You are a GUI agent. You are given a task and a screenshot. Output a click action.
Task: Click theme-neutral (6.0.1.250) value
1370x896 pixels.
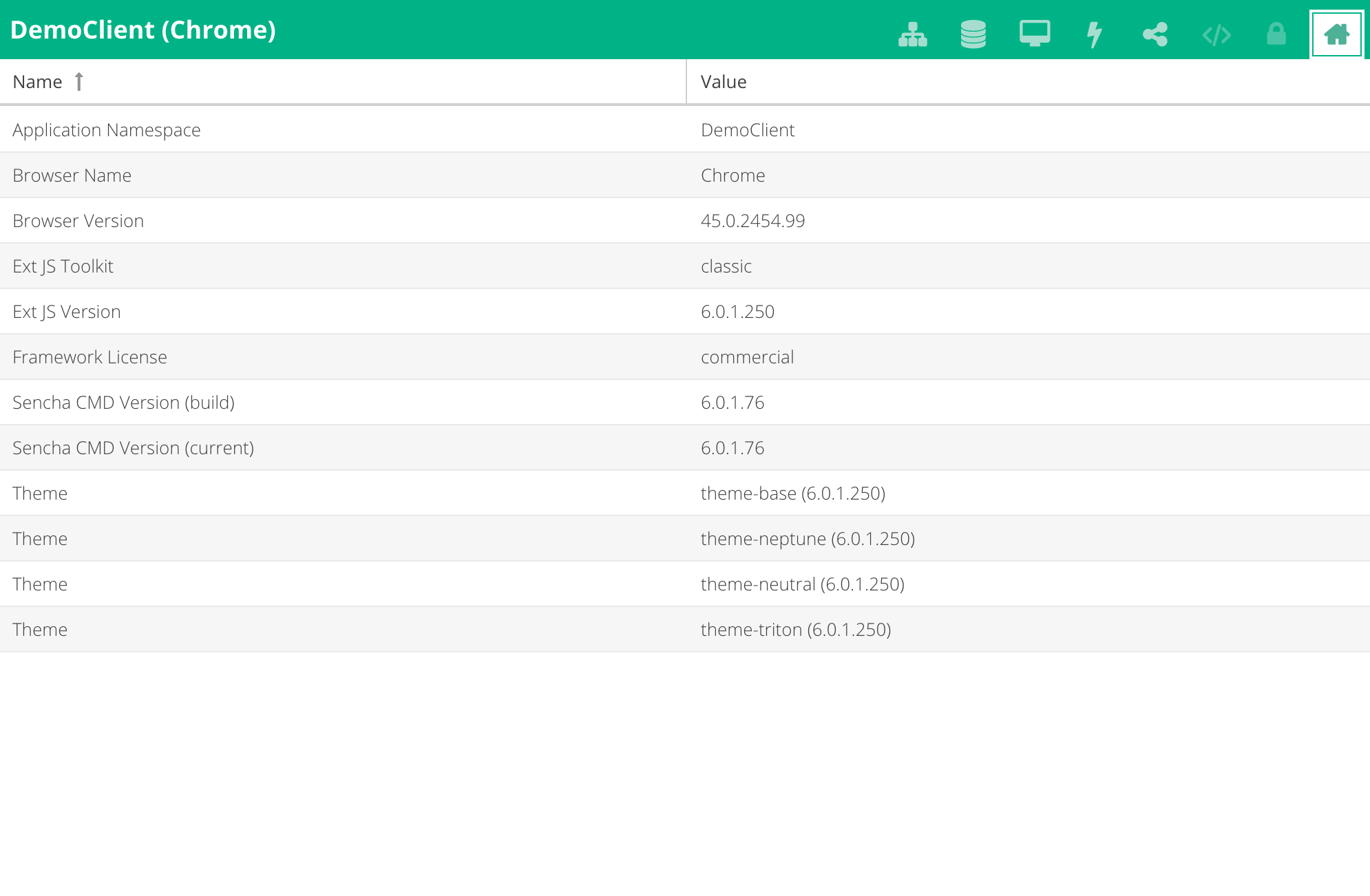point(803,584)
